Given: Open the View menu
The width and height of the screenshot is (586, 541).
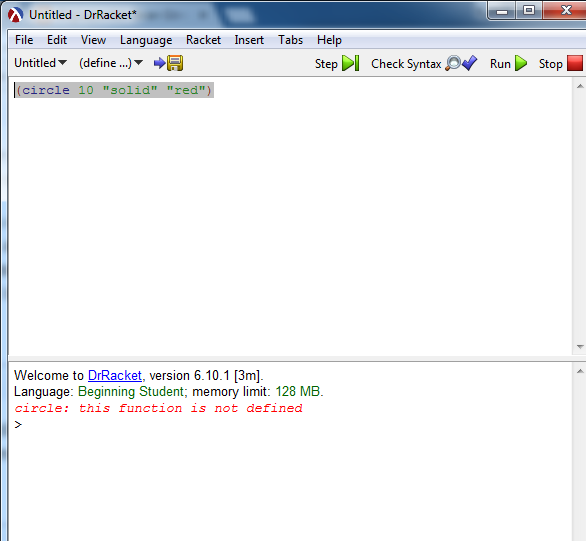Looking at the screenshot, I should click(93, 40).
